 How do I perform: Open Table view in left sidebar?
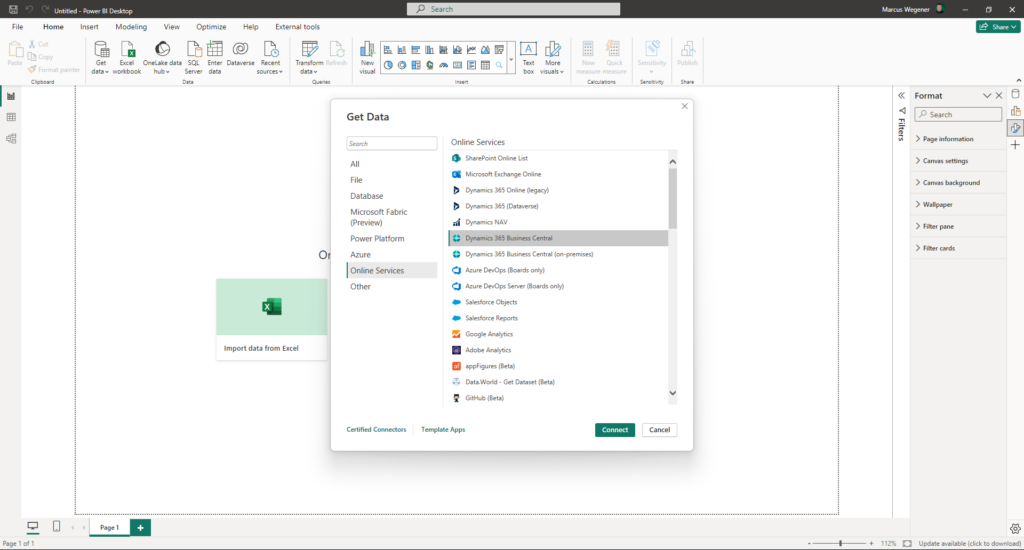(x=11, y=117)
